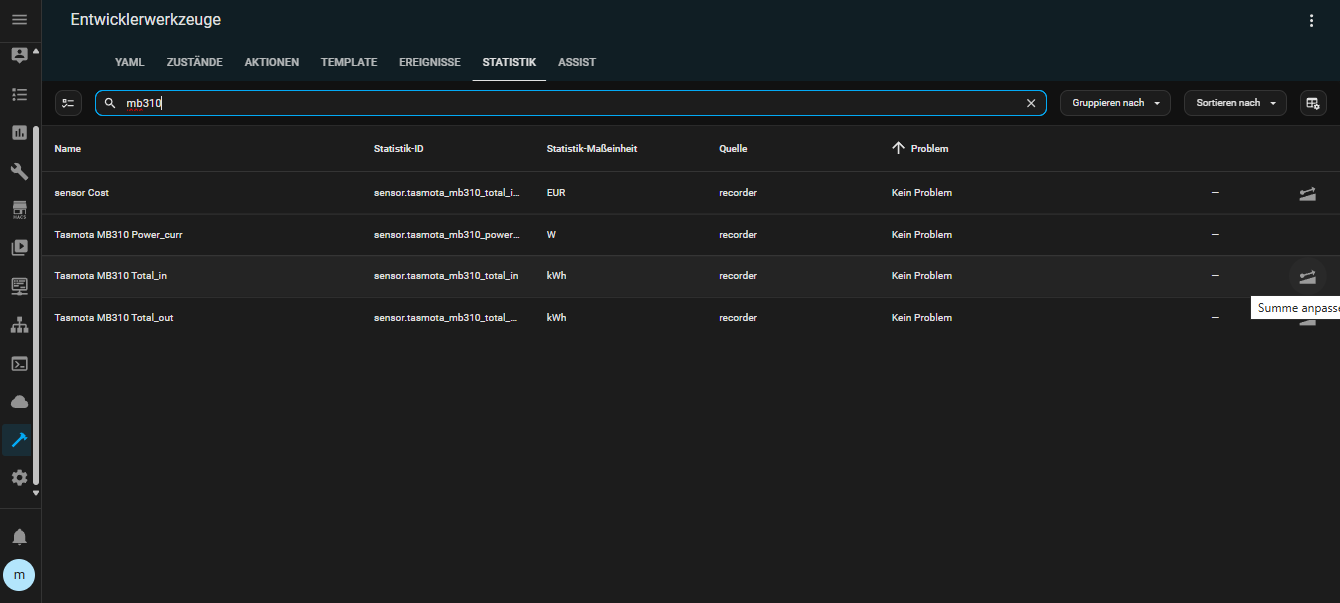The width and height of the screenshot is (1340, 603).
Task: Clear the mb310 search text
Action: click(1031, 103)
